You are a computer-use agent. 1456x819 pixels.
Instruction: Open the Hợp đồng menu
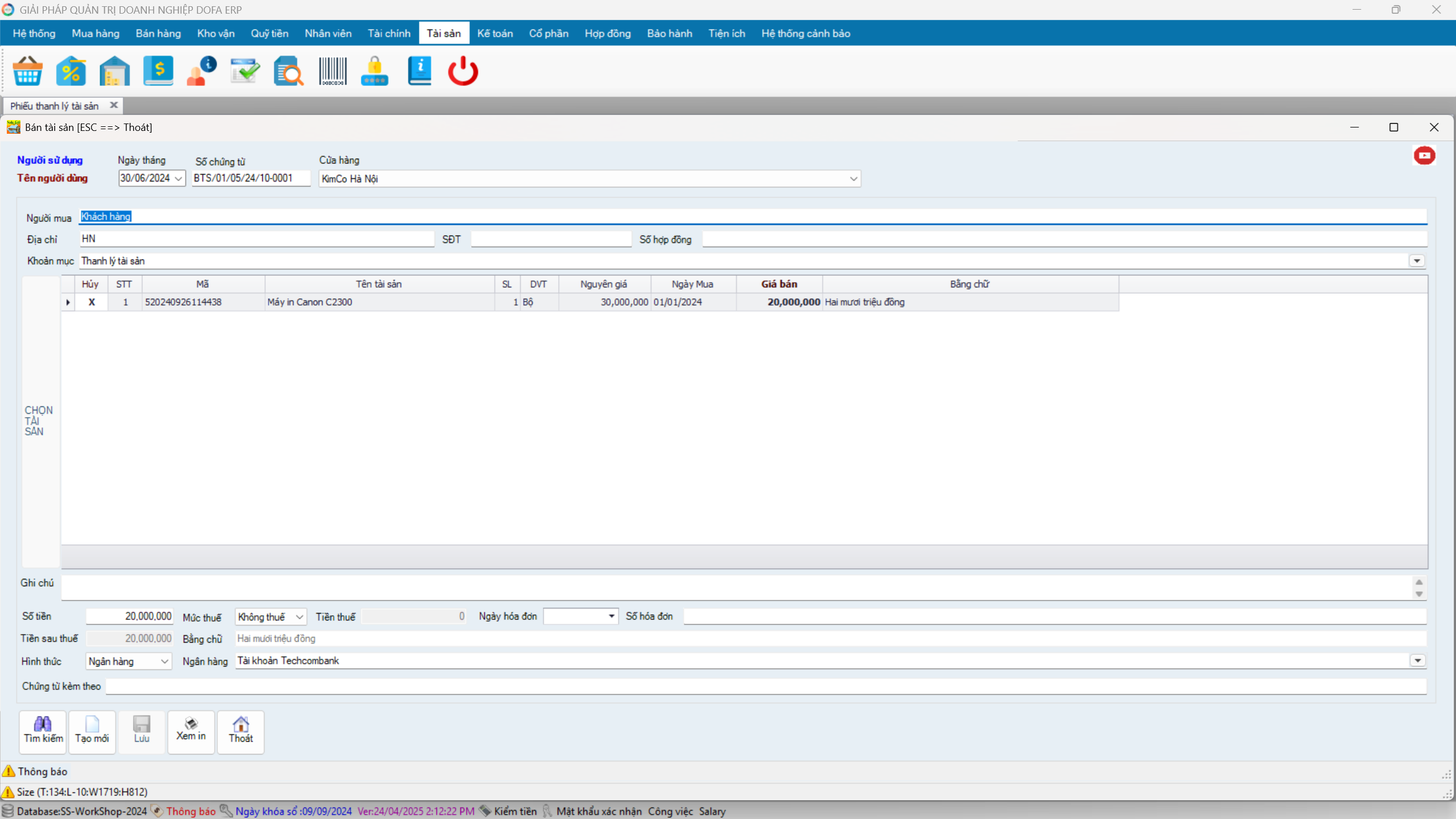(608, 34)
